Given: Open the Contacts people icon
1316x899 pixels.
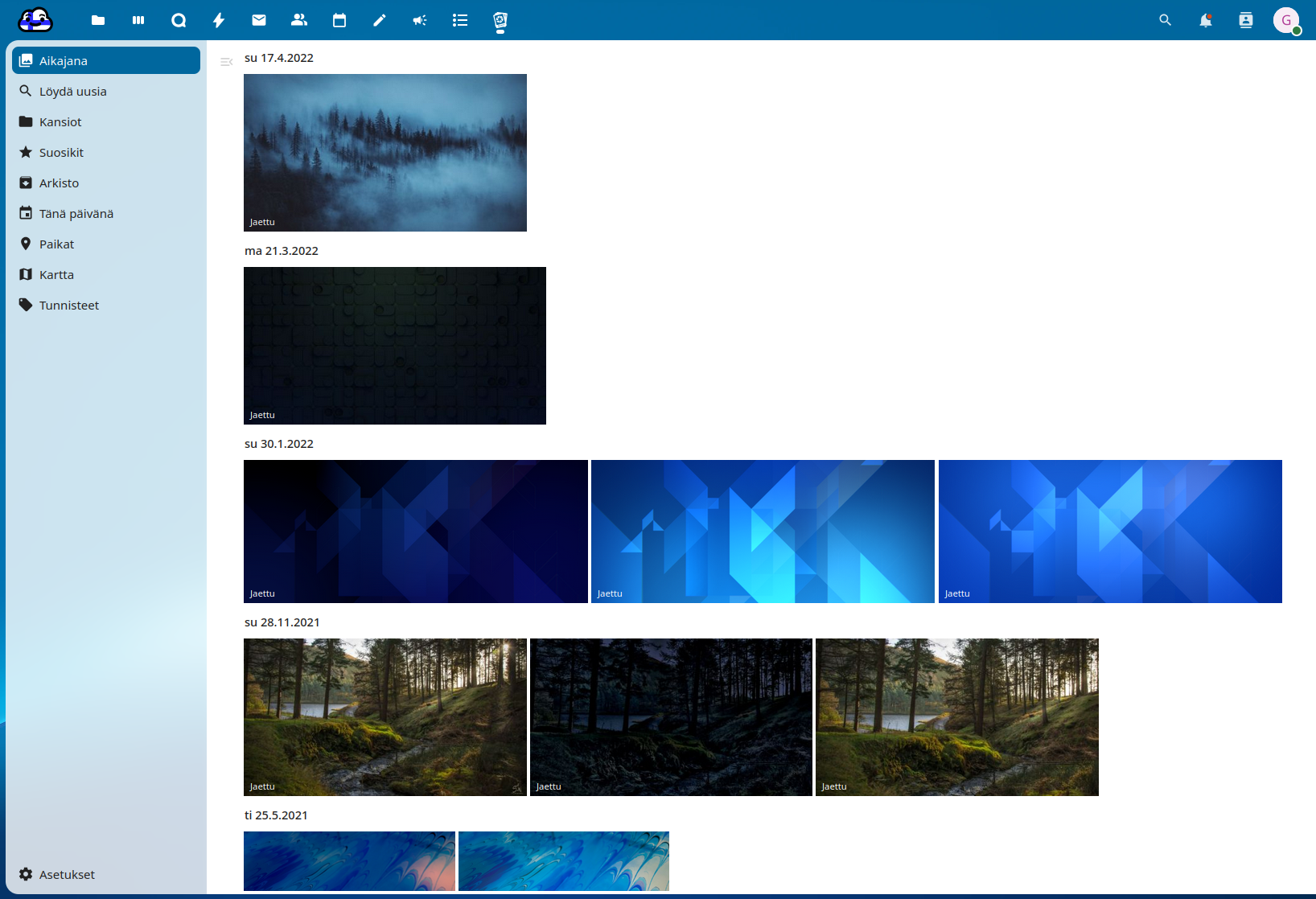Looking at the screenshot, I should (x=299, y=20).
